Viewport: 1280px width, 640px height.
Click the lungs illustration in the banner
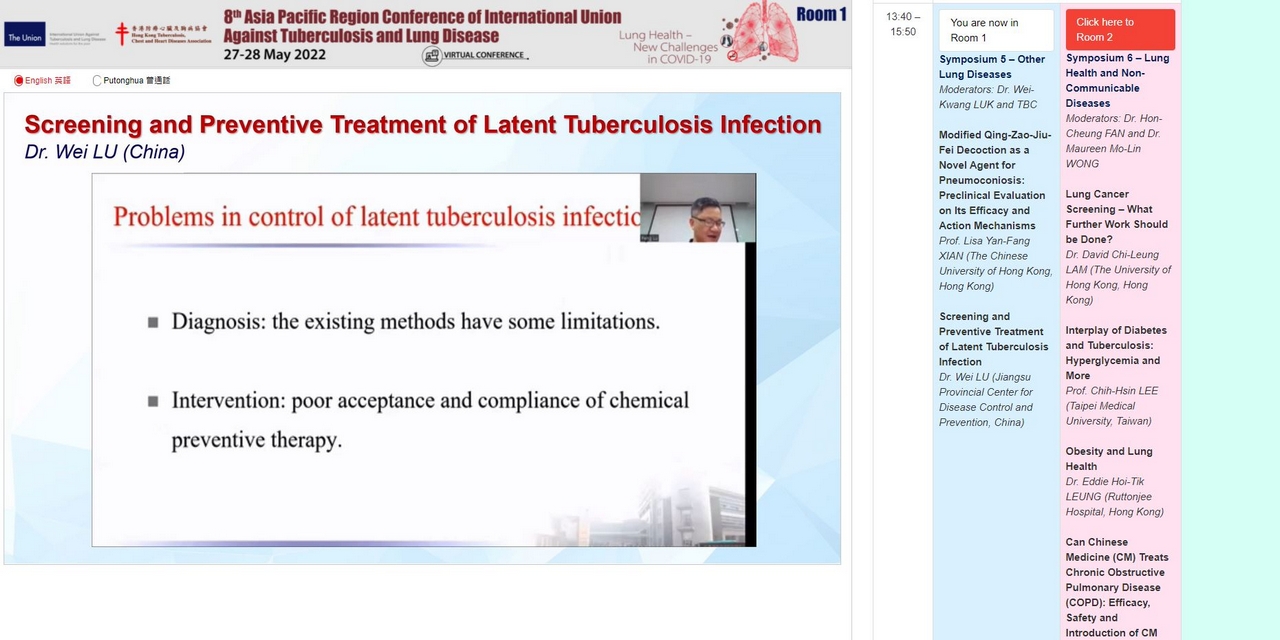click(x=765, y=32)
